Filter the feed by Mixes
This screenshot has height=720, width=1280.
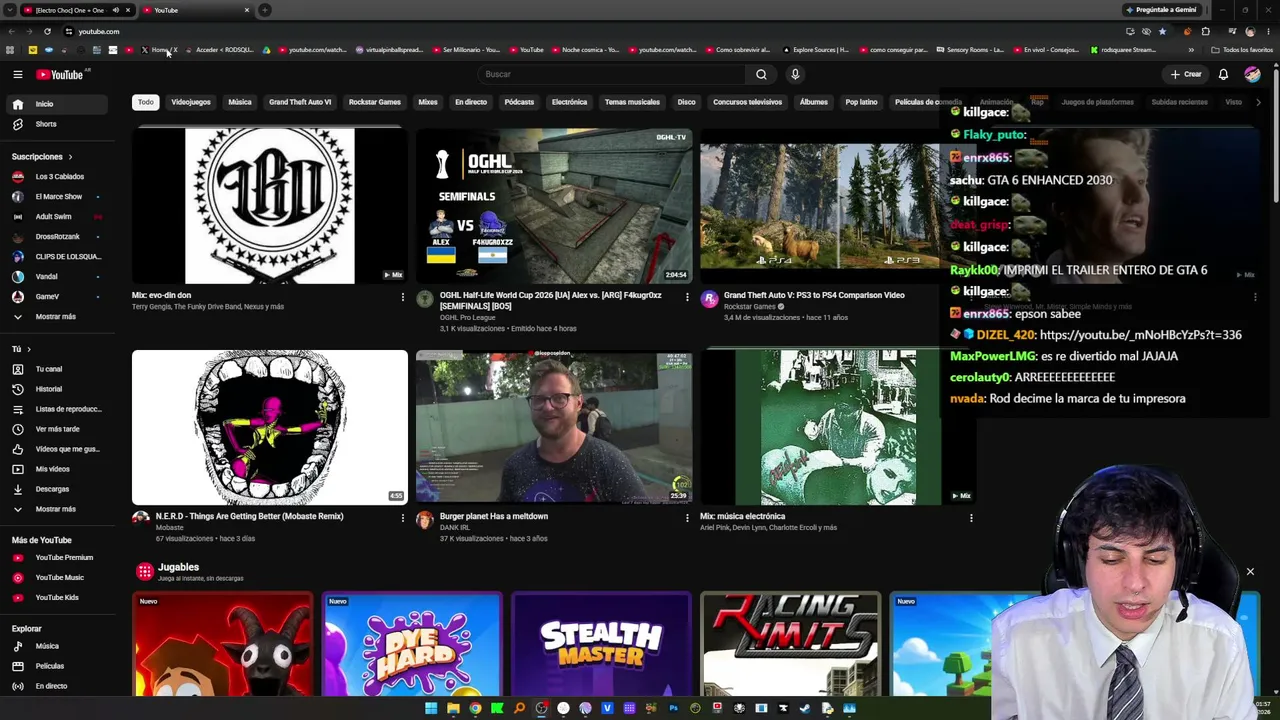pos(428,102)
